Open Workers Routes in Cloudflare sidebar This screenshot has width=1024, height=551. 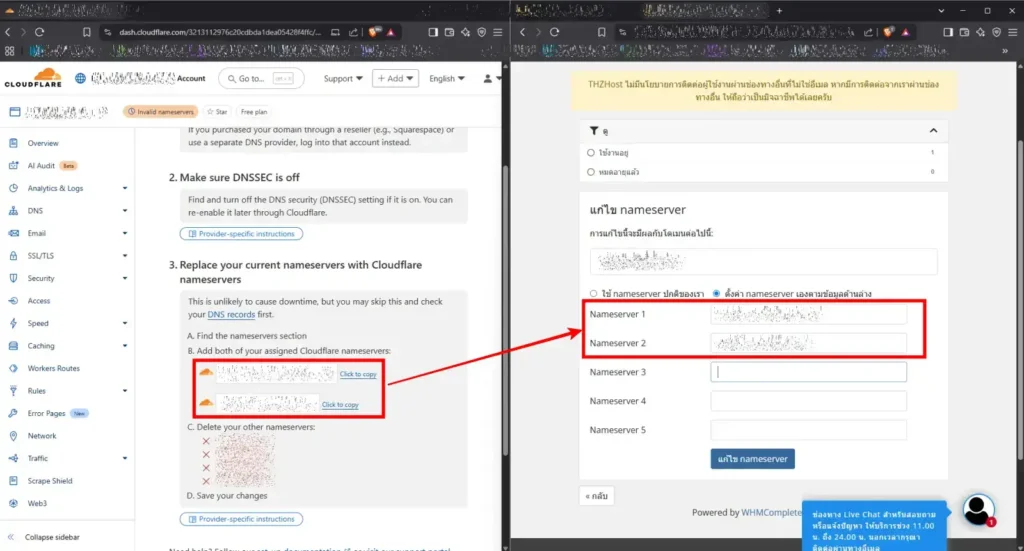click(53, 368)
